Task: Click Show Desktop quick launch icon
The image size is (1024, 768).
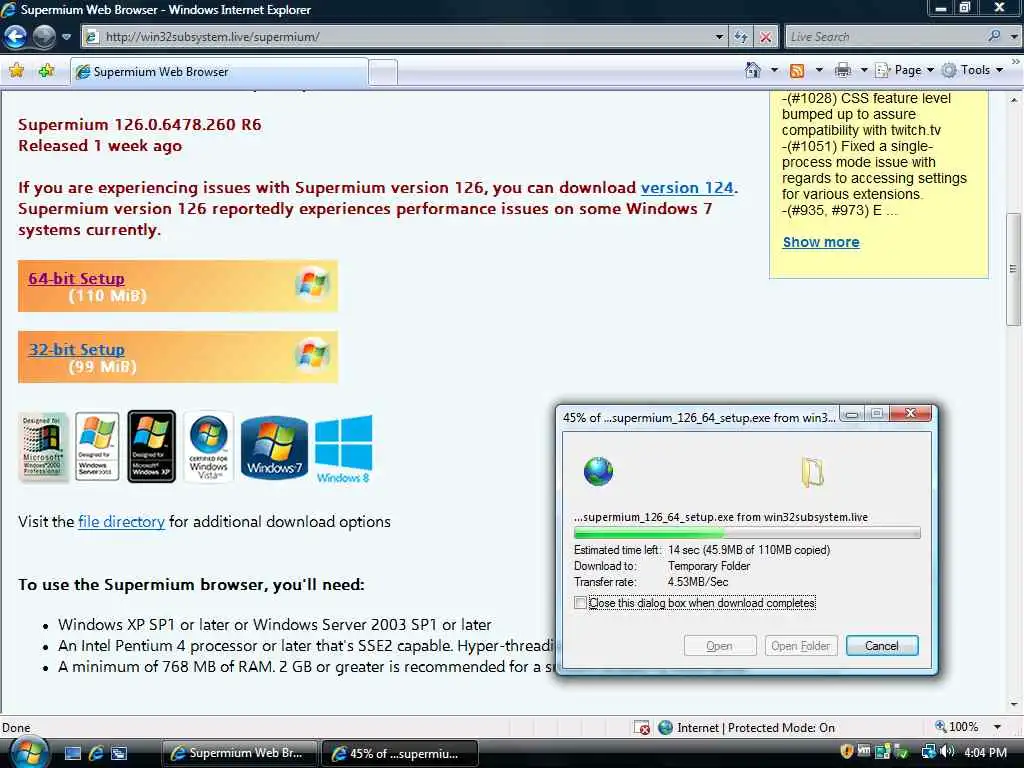Action: (72, 754)
